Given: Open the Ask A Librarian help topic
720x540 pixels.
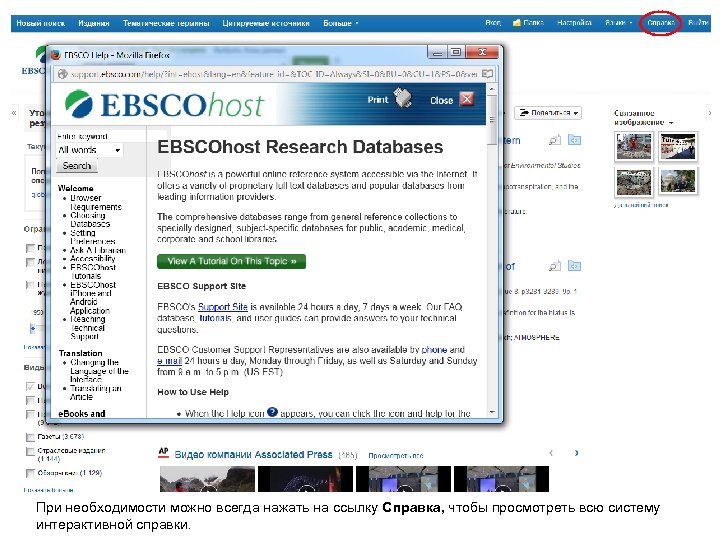Looking at the screenshot, I should click(97, 250).
